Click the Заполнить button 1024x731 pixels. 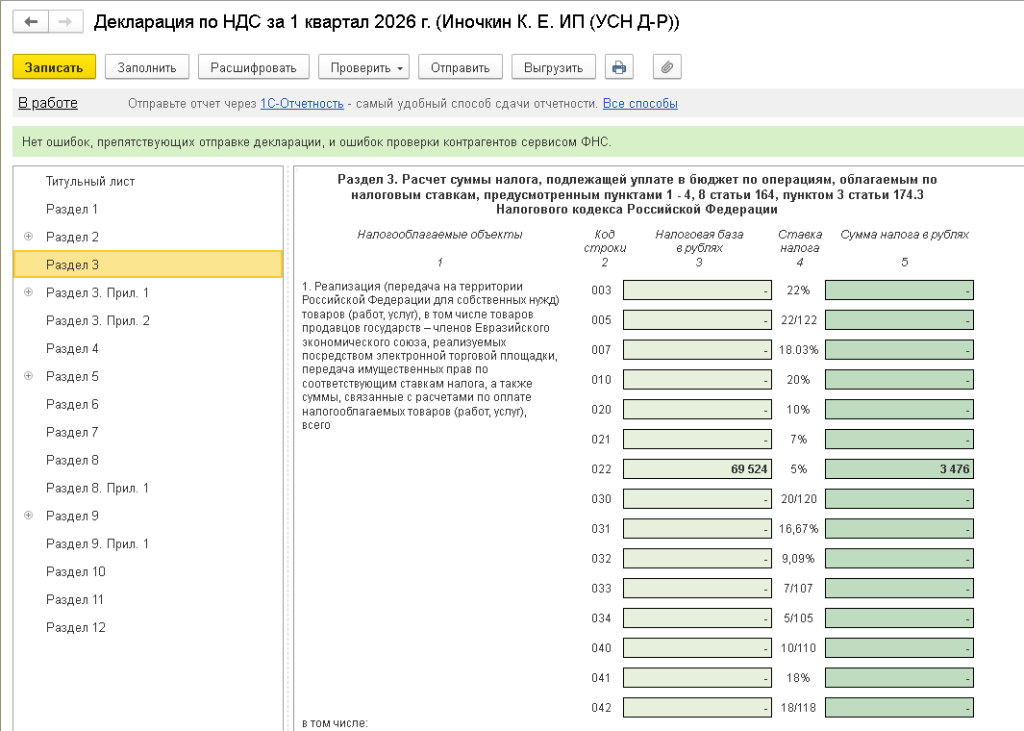[147, 67]
